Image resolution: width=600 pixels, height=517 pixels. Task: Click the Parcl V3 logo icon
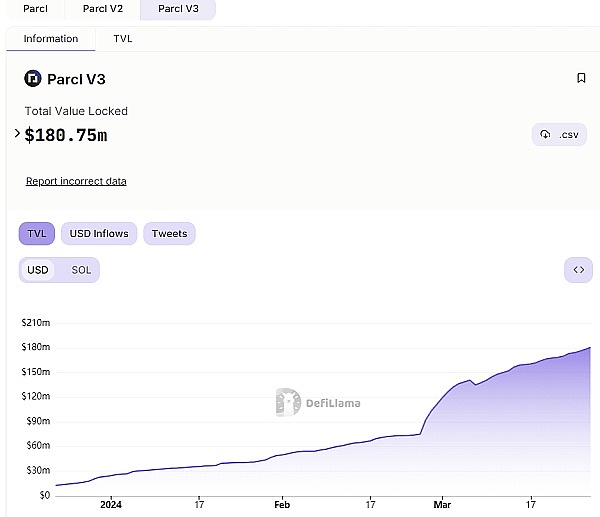point(33,78)
